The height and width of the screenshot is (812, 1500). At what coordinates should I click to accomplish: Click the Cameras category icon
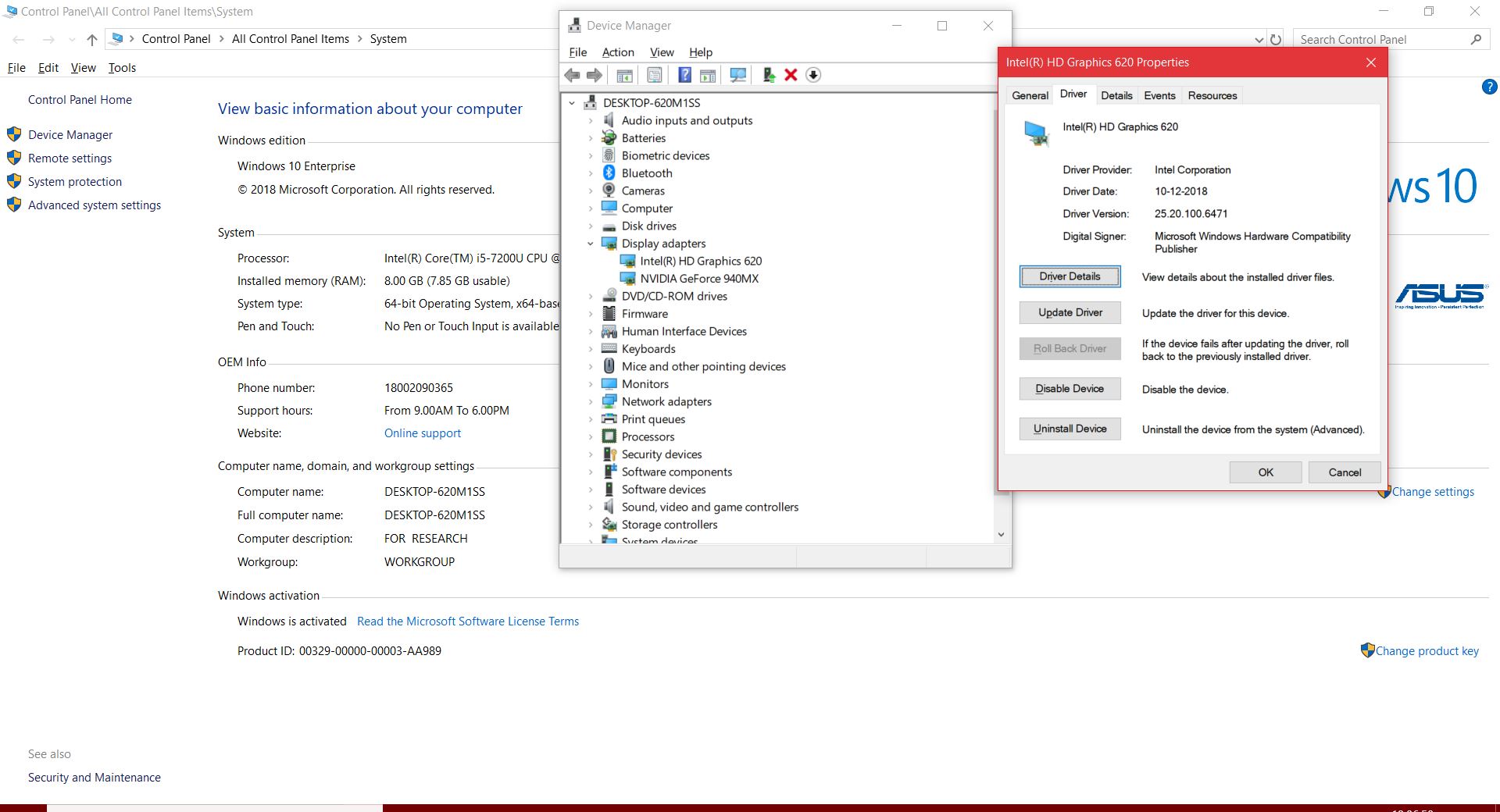pos(609,191)
